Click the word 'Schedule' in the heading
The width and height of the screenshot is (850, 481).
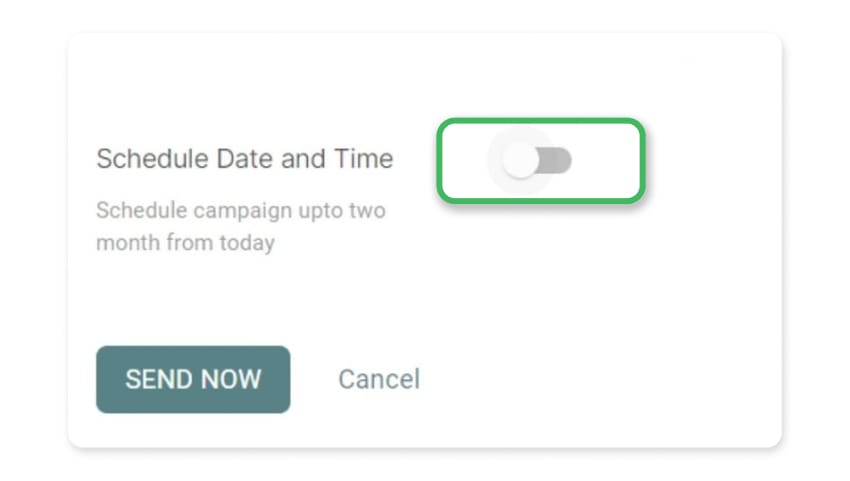click(x=152, y=159)
